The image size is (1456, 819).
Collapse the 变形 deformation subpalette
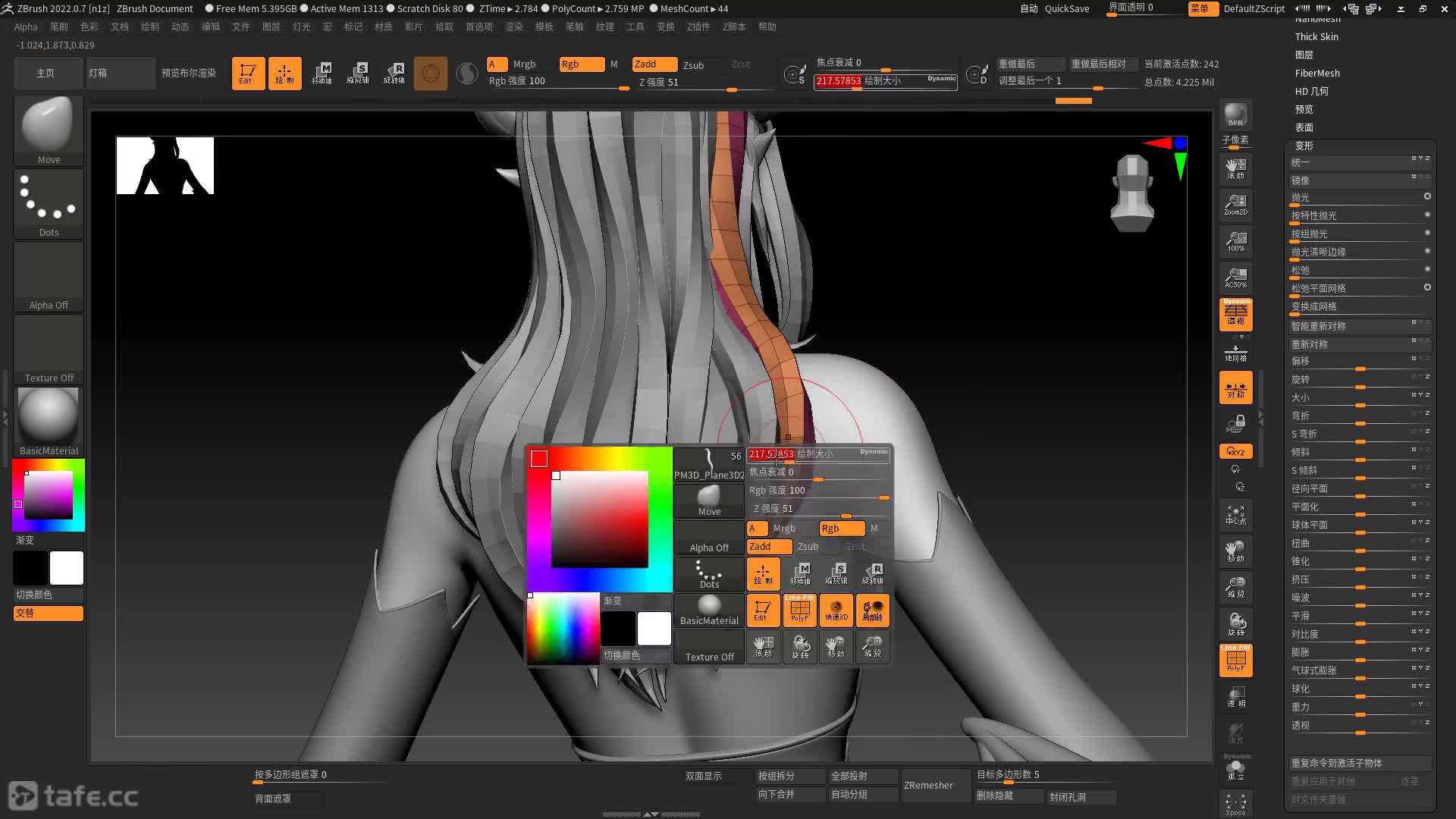tap(1304, 146)
